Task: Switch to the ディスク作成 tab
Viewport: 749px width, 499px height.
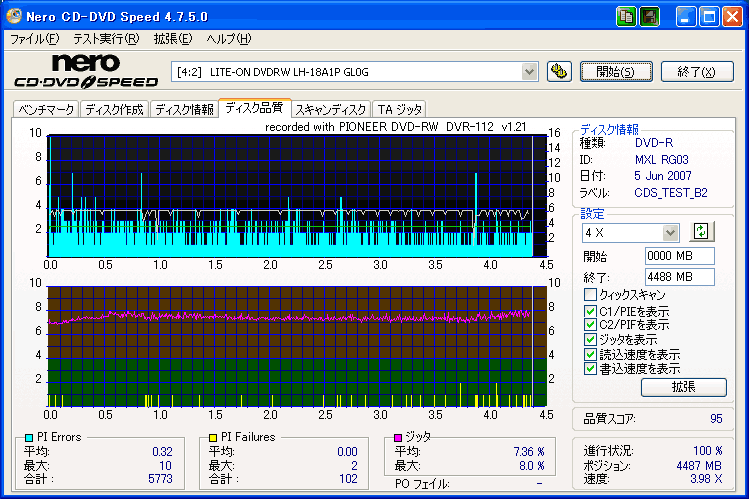Action: (x=114, y=109)
